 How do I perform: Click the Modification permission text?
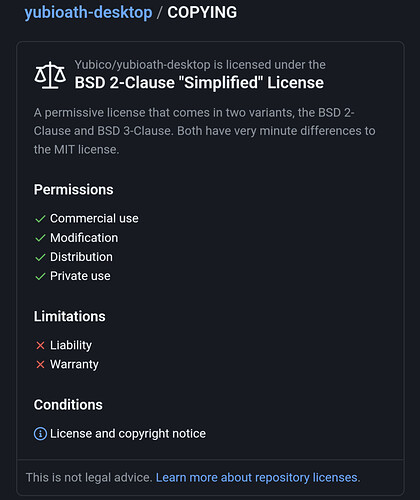coord(84,238)
